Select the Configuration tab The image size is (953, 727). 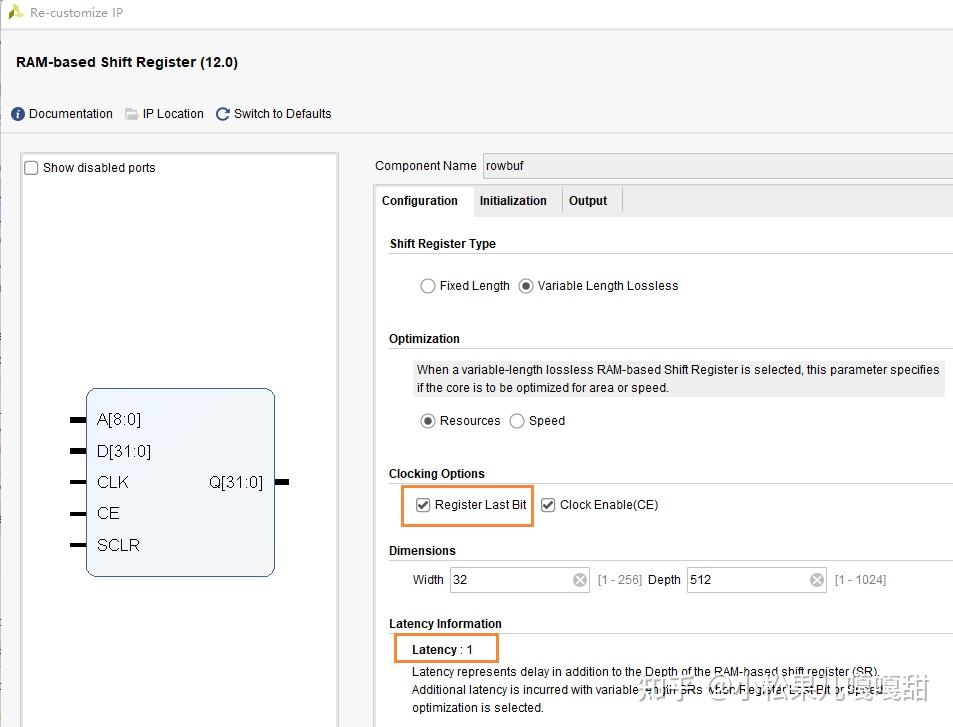422,200
